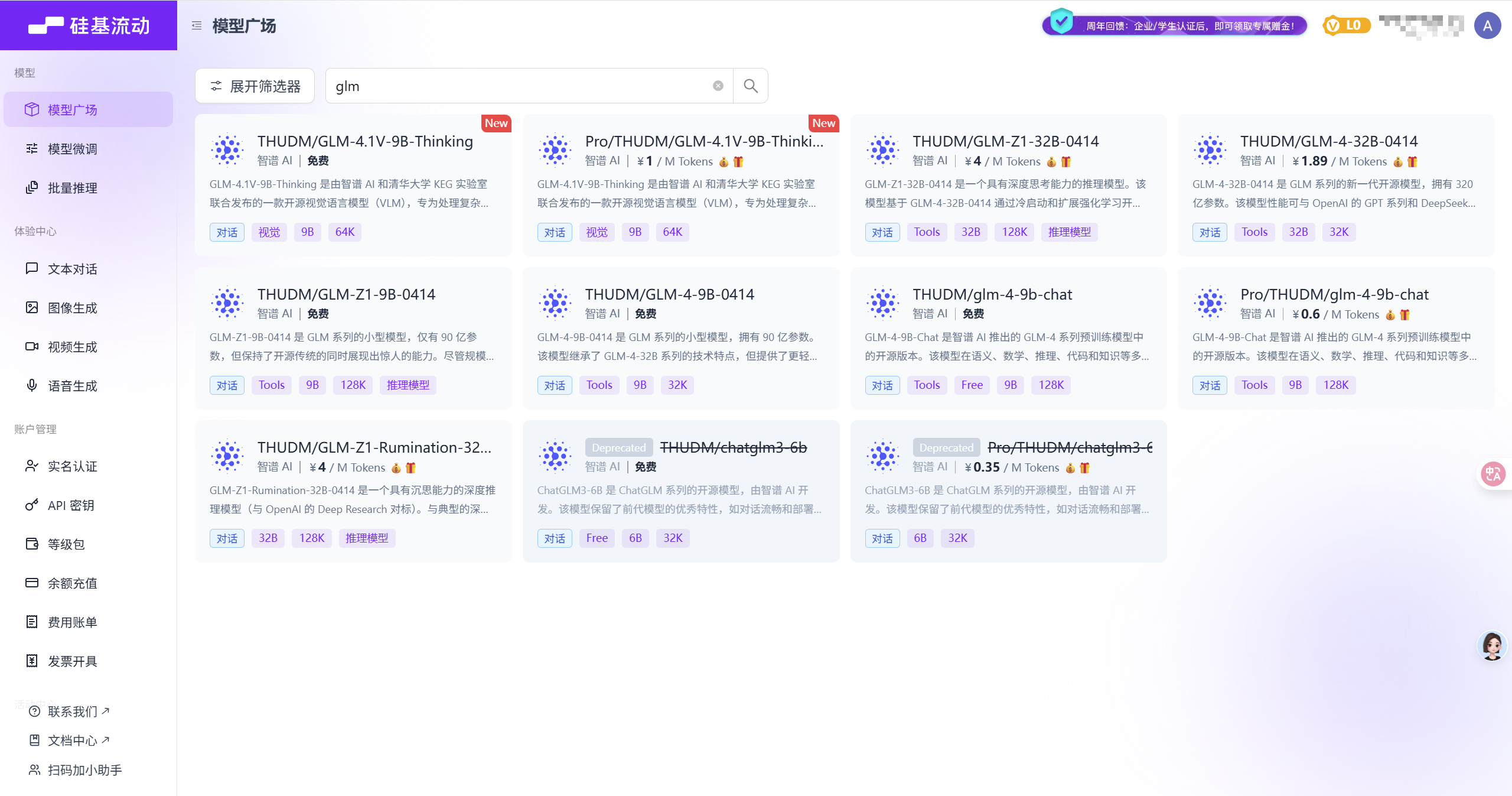The image size is (1512, 796).
Task: Open 文本对话 in sidebar
Action: pos(89,269)
